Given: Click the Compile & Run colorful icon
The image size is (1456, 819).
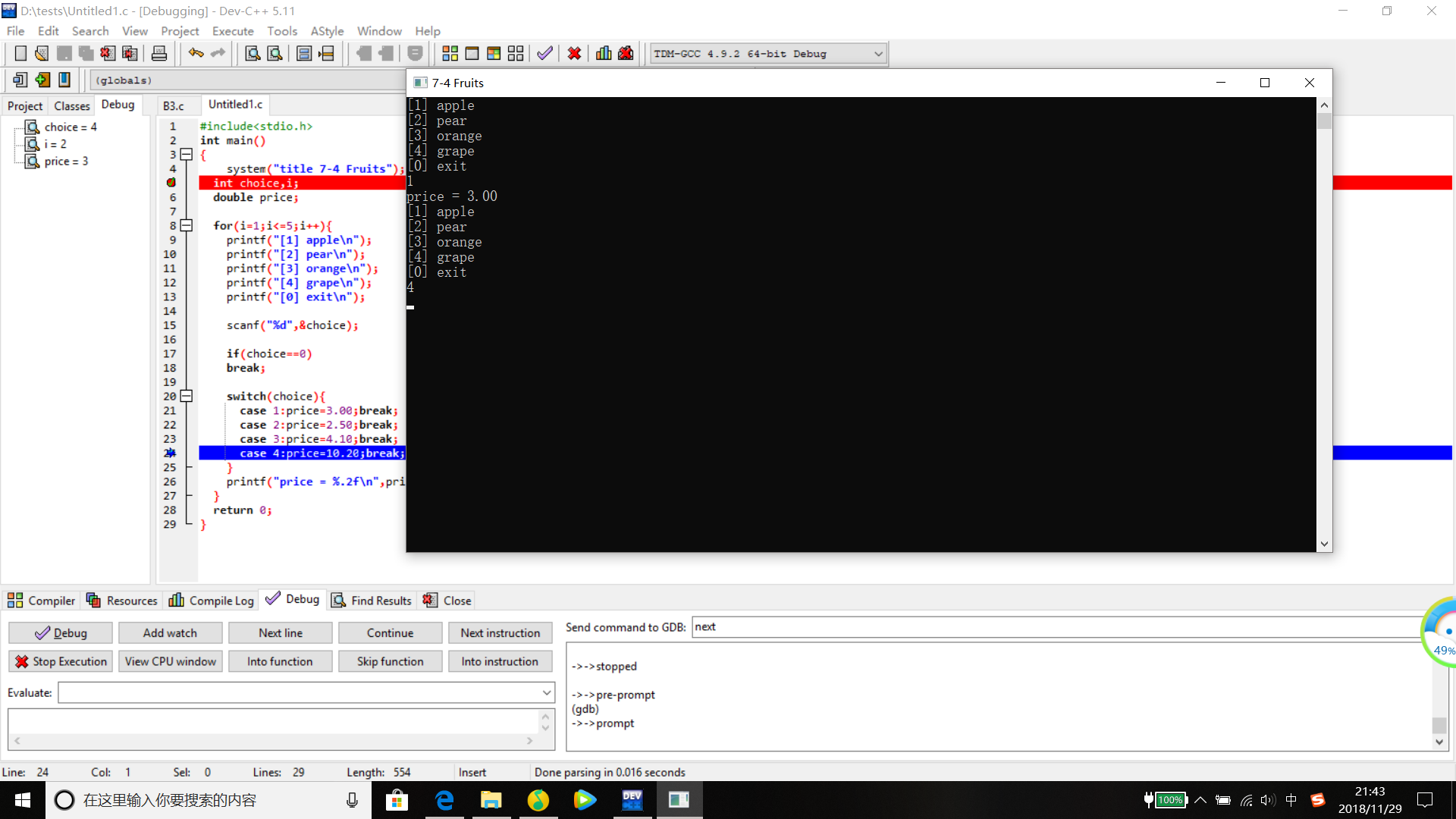Looking at the screenshot, I should coord(494,54).
